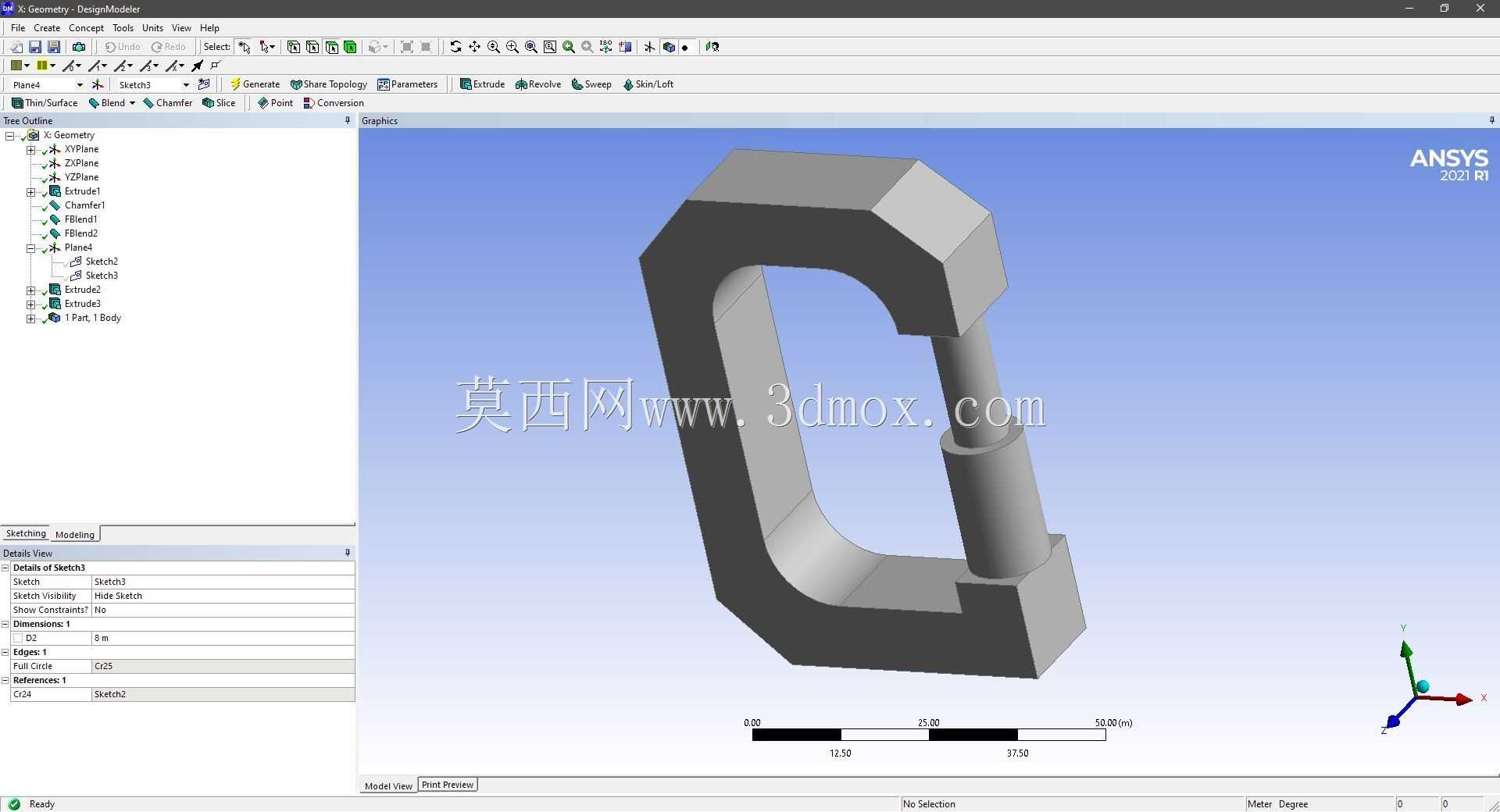
Task: Toggle Display Model icon
Action: coord(669,47)
